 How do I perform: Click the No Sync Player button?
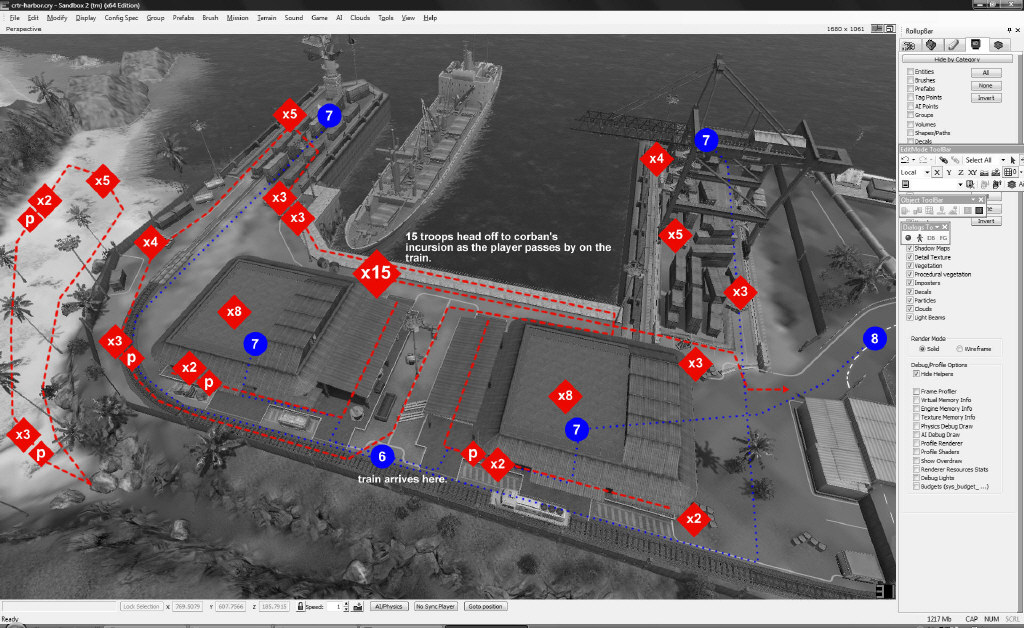tap(436, 606)
